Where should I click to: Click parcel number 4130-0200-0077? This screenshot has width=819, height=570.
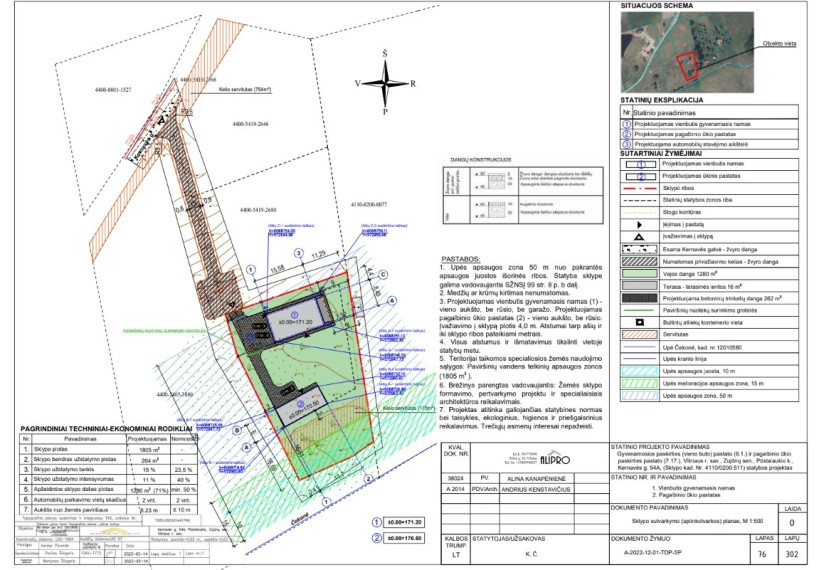pyautogui.click(x=369, y=205)
